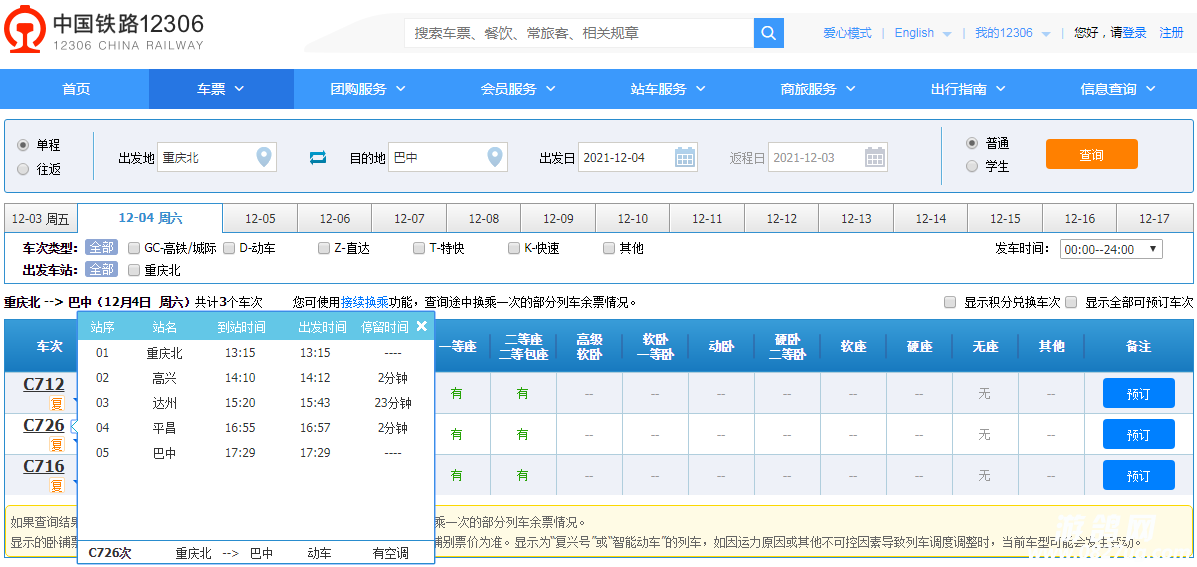Screen dimensions: 1197x567
Task: Click the orange 查询 search button
Action: coord(1091,155)
